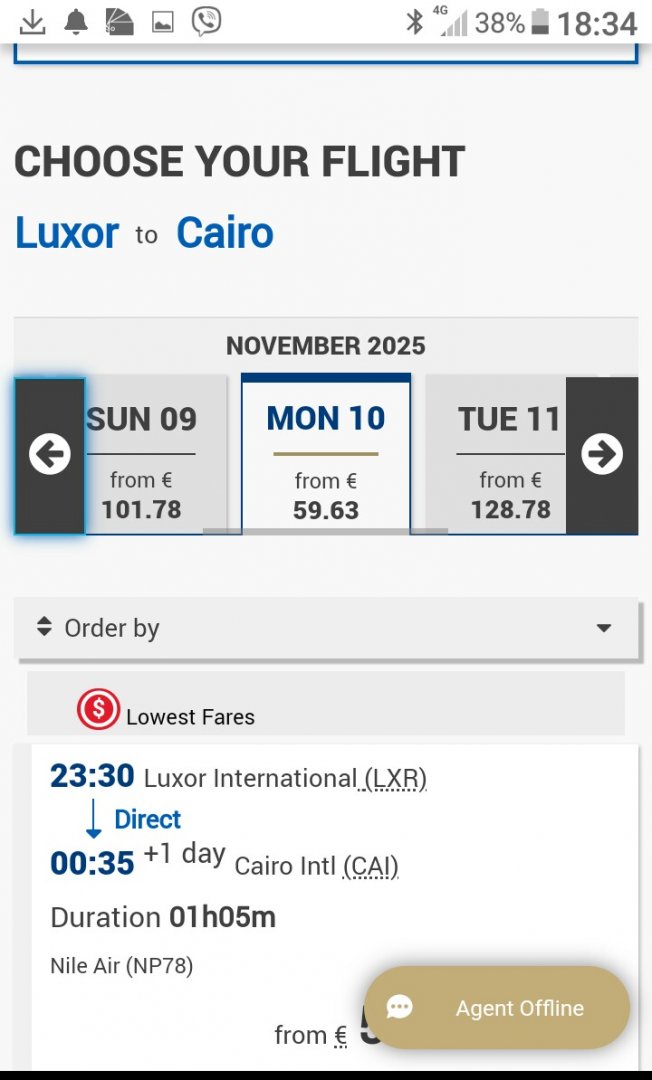
Task: Tap the LXR airport code abbreviation
Action: point(394,778)
